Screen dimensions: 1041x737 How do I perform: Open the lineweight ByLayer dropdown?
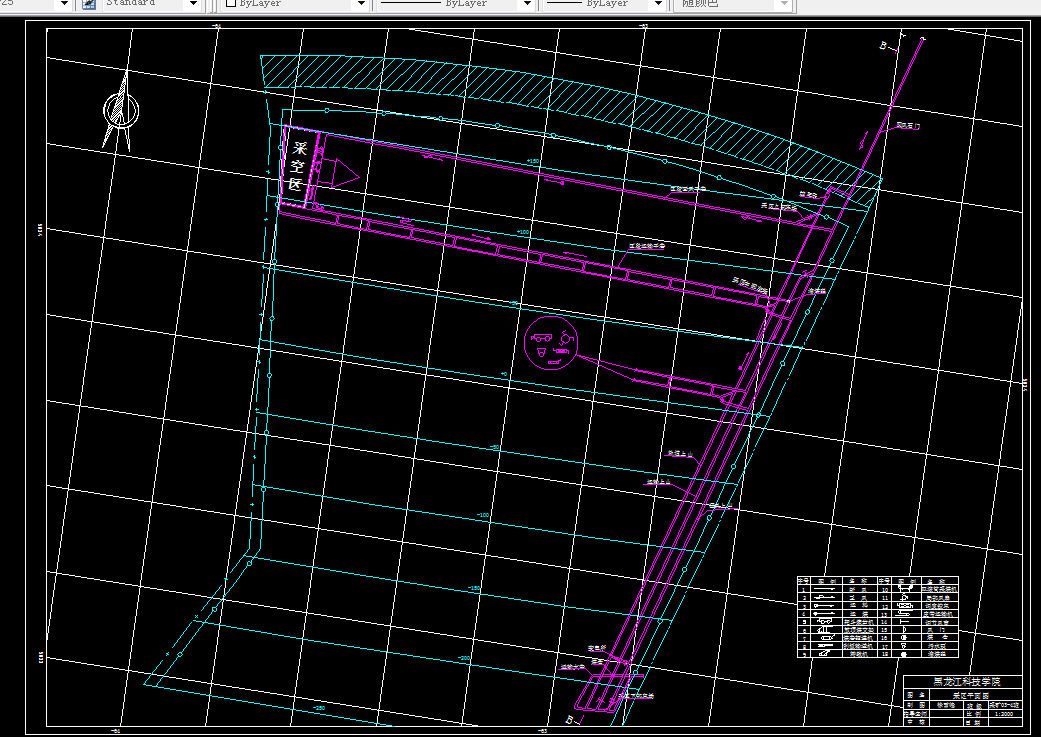[x=658, y=4]
